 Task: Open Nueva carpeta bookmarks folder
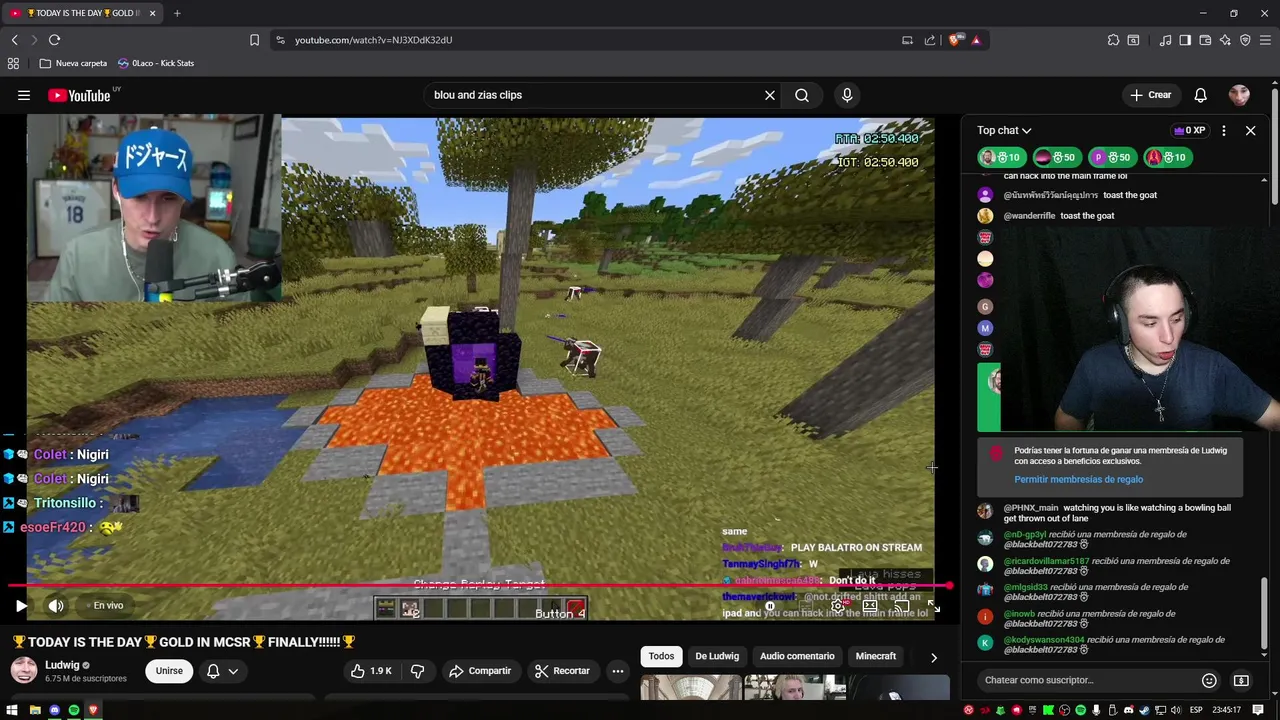[x=73, y=63]
